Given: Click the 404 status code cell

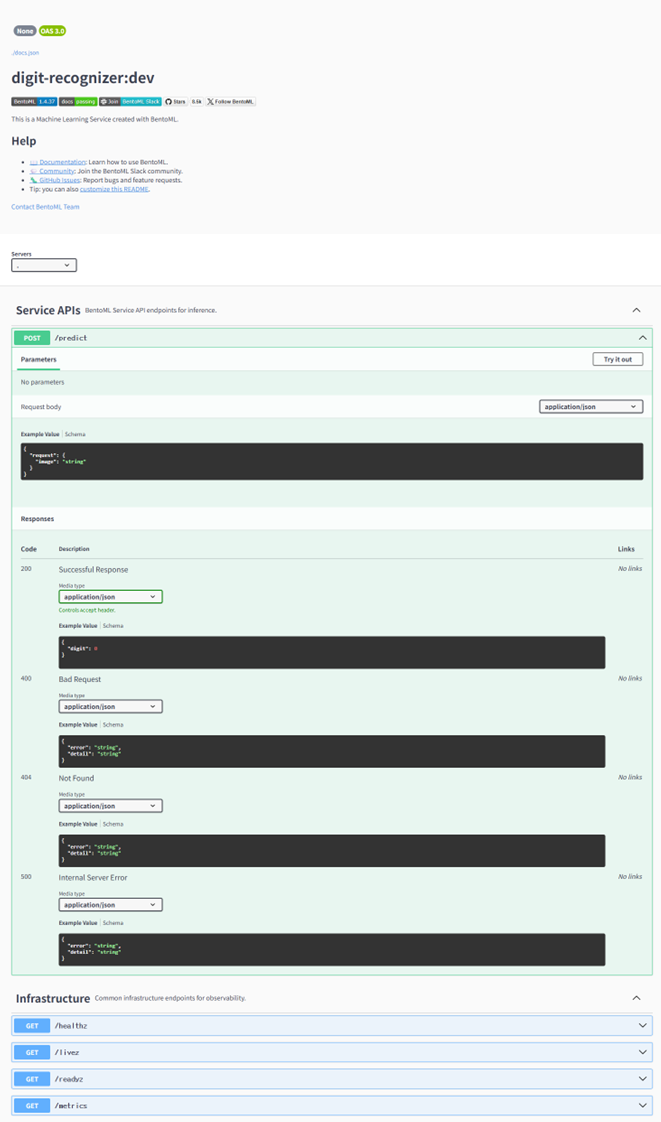Looking at the screenshot, I should click(26, 778).
